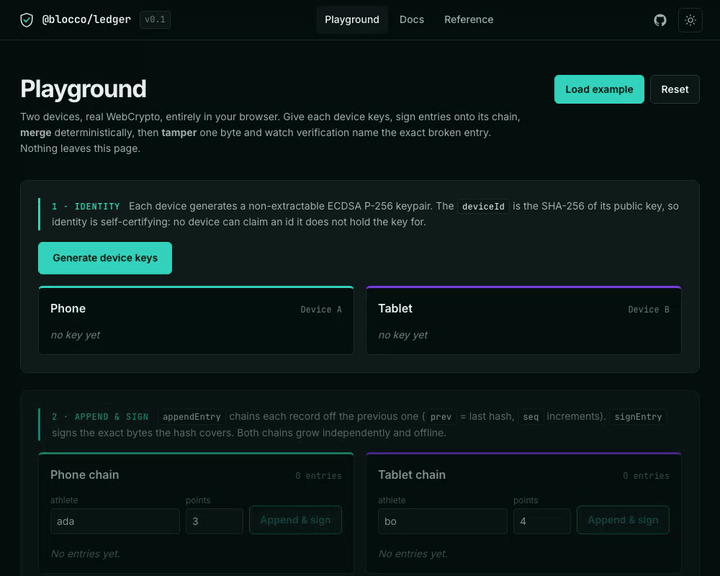720x576 pixels.
Task: Click the Tablet chain heading
Action: coord(411,474)
